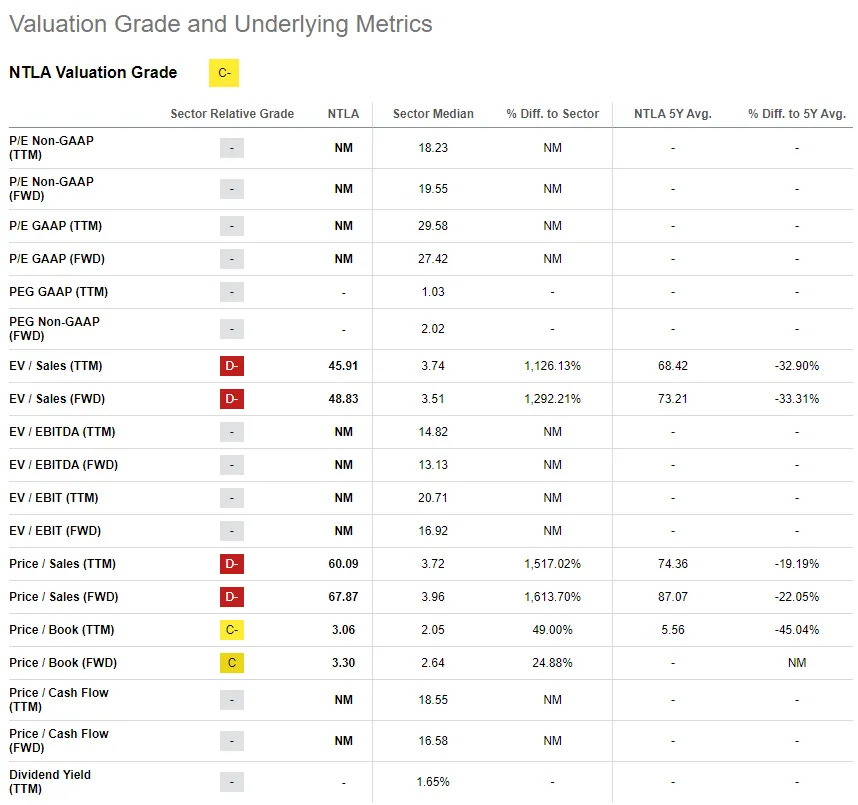Open the P/E Non-GAAP (TTM) metric label
The image size is (858, 805).
[x=51, y=148]
